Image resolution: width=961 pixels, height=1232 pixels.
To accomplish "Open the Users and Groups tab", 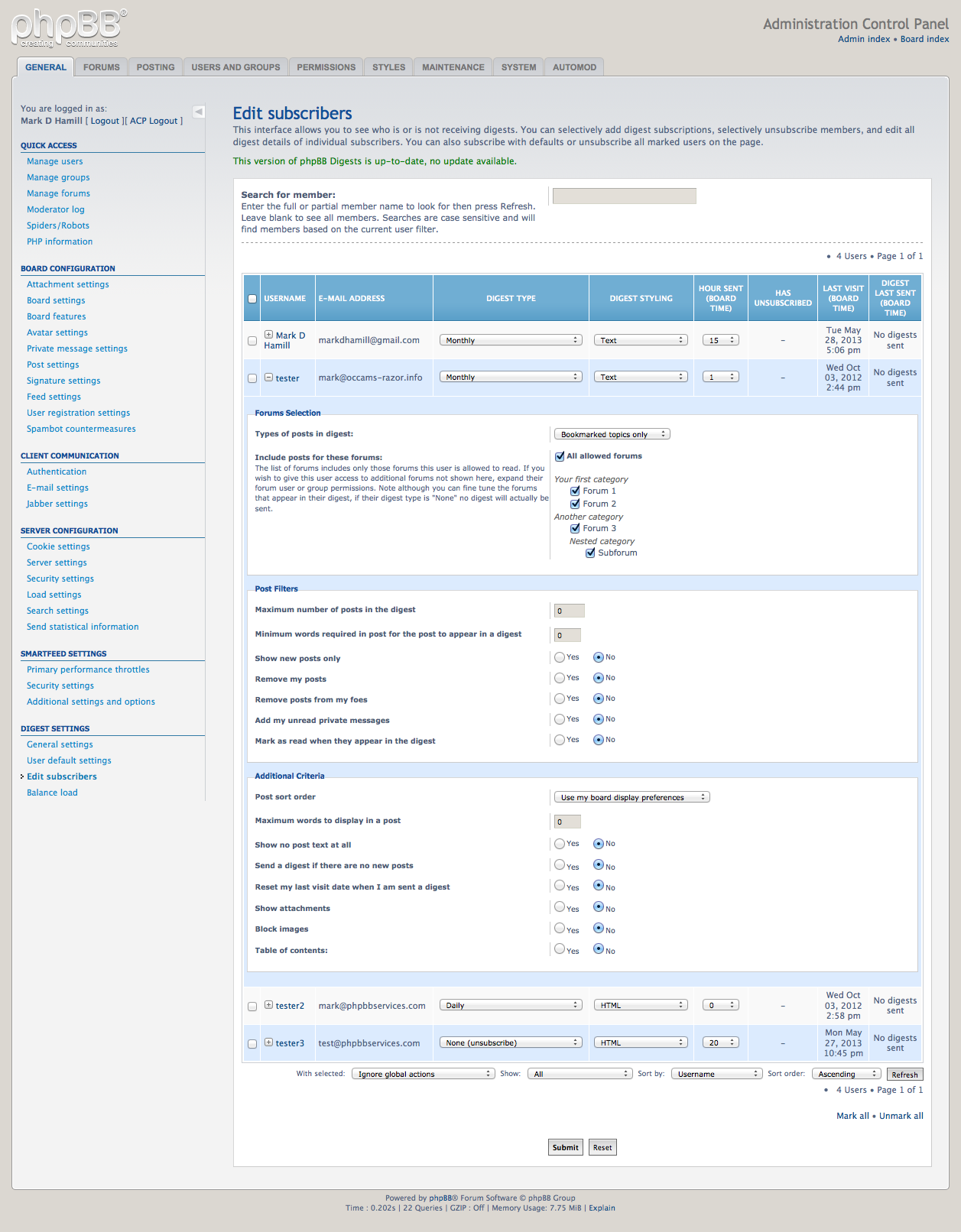I will (x=235, y=67).
